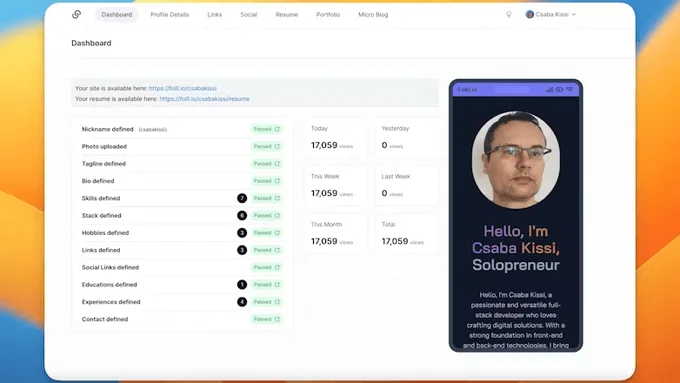Viewport: 680px width, 383px height.
Task: Click the Total views card
Action: [406, 234]
